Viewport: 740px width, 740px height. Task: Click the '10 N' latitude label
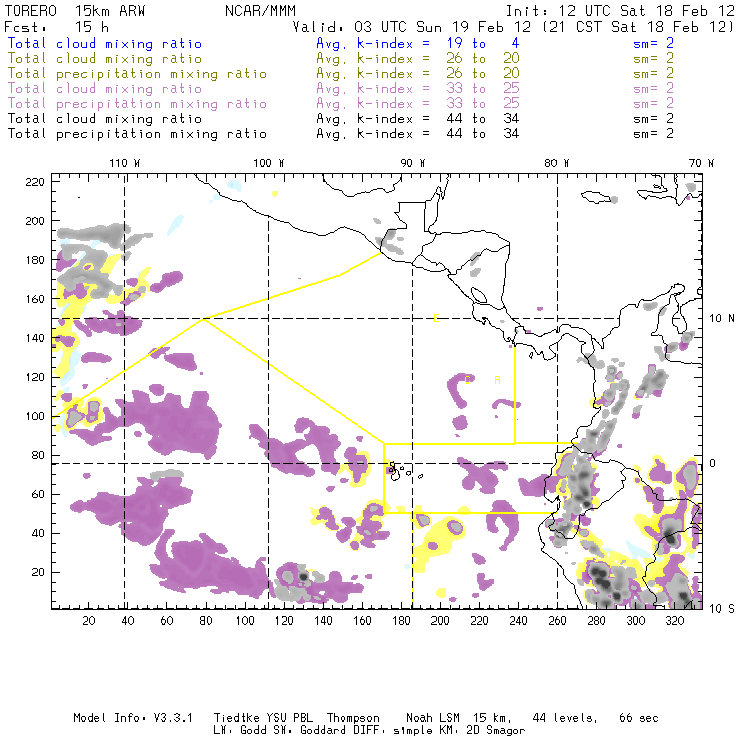pos(722,319)
